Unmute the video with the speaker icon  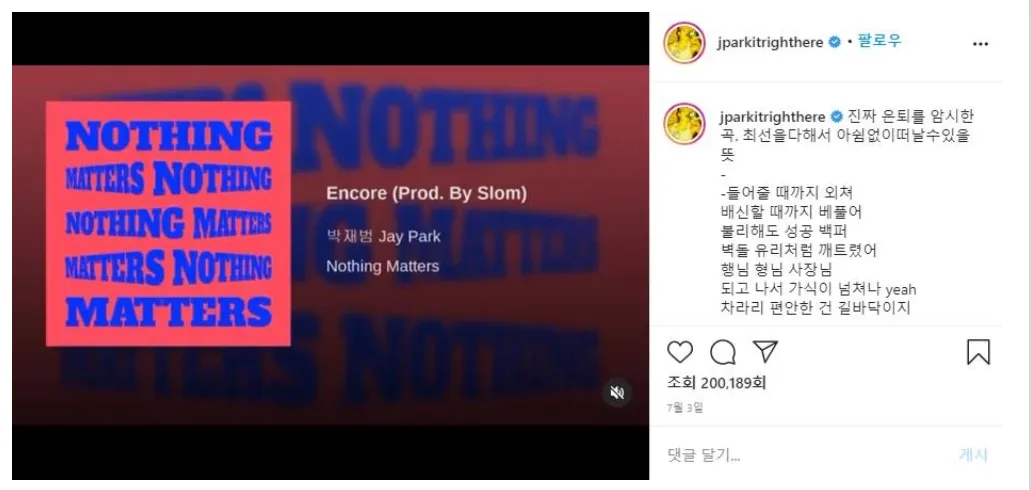coord(617,393)
